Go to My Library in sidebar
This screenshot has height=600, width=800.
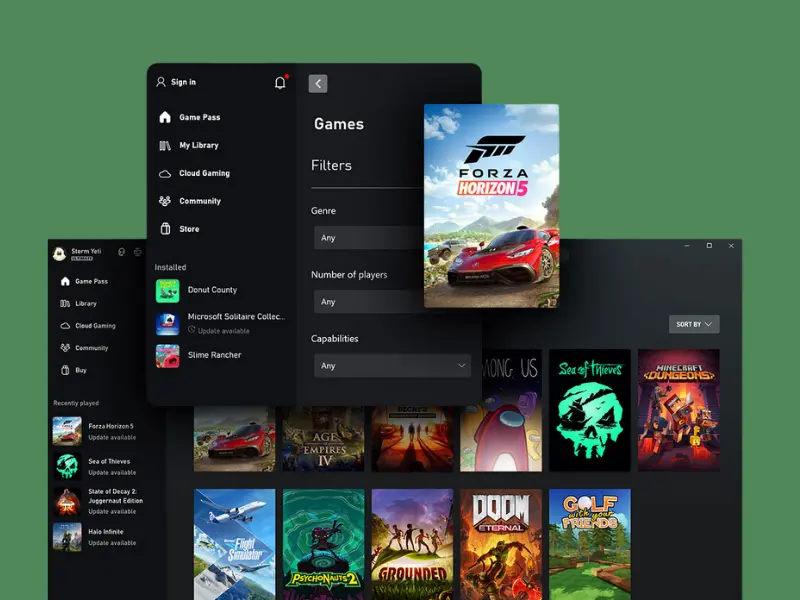(198, 145)
